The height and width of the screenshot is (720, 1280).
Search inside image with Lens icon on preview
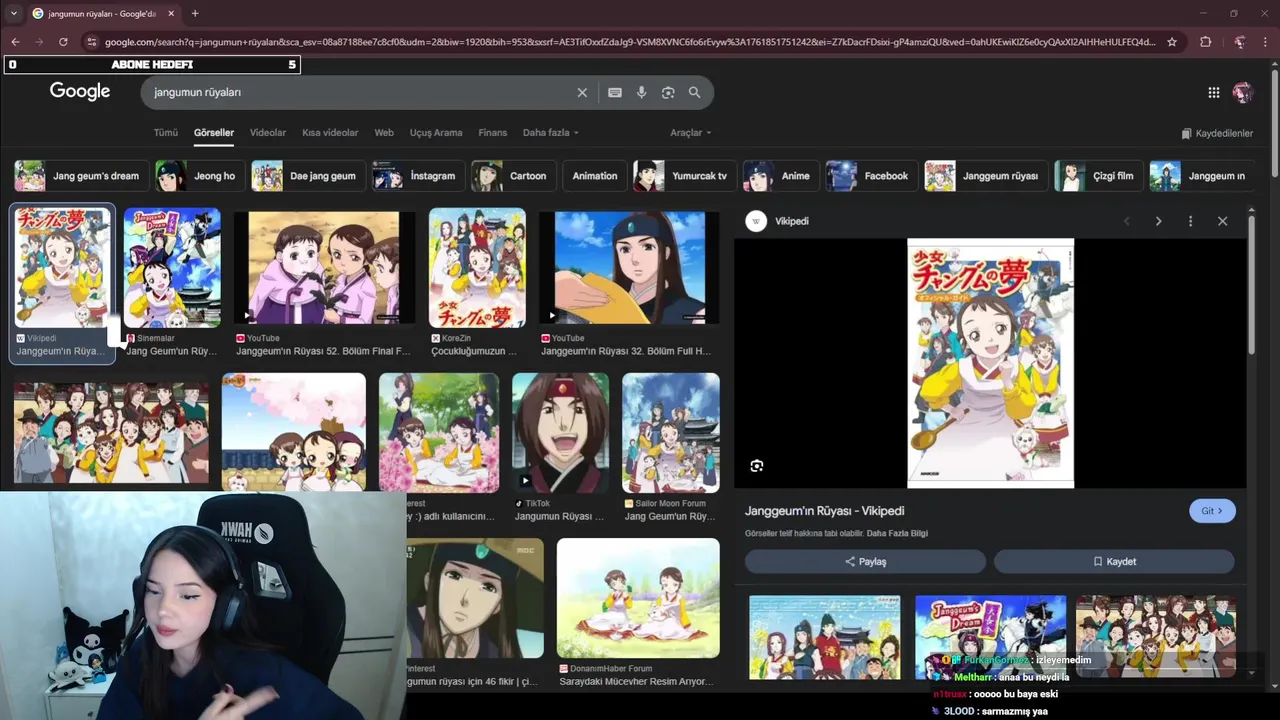tap(757, 466)
